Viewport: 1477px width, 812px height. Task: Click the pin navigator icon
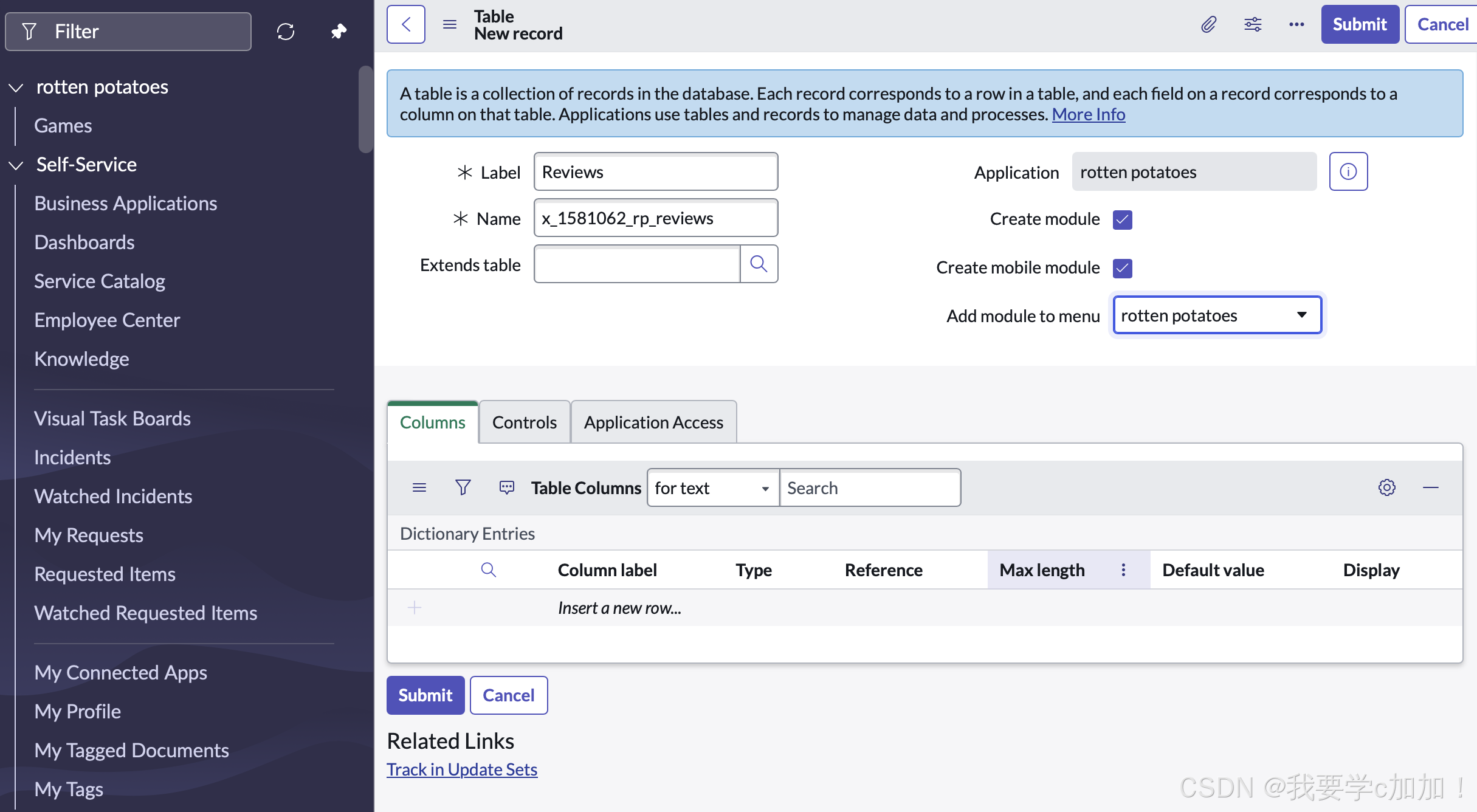point(339,31)
